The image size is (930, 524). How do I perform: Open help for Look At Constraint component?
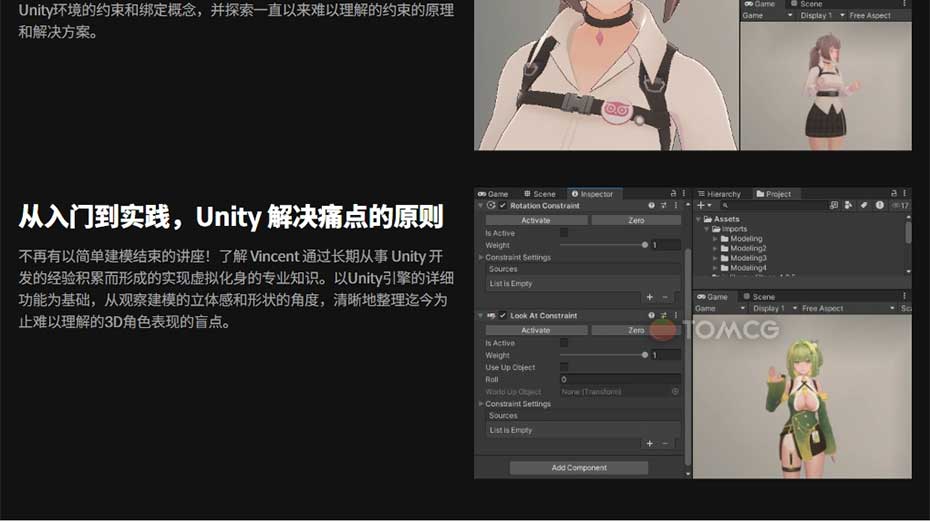click(651, 316)
